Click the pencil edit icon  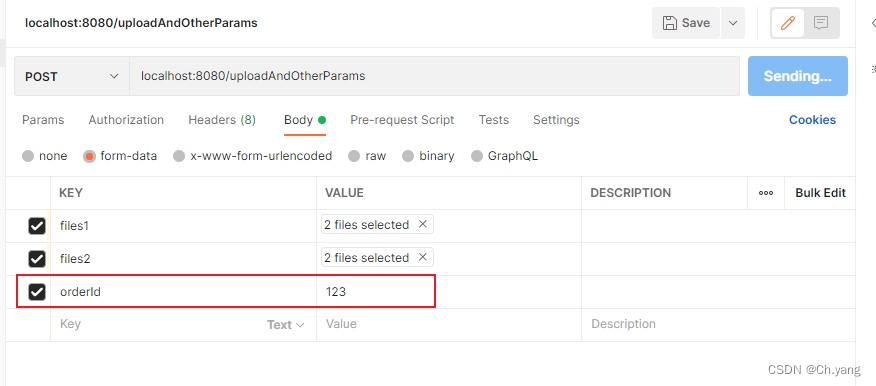click(x=788, y=23)
